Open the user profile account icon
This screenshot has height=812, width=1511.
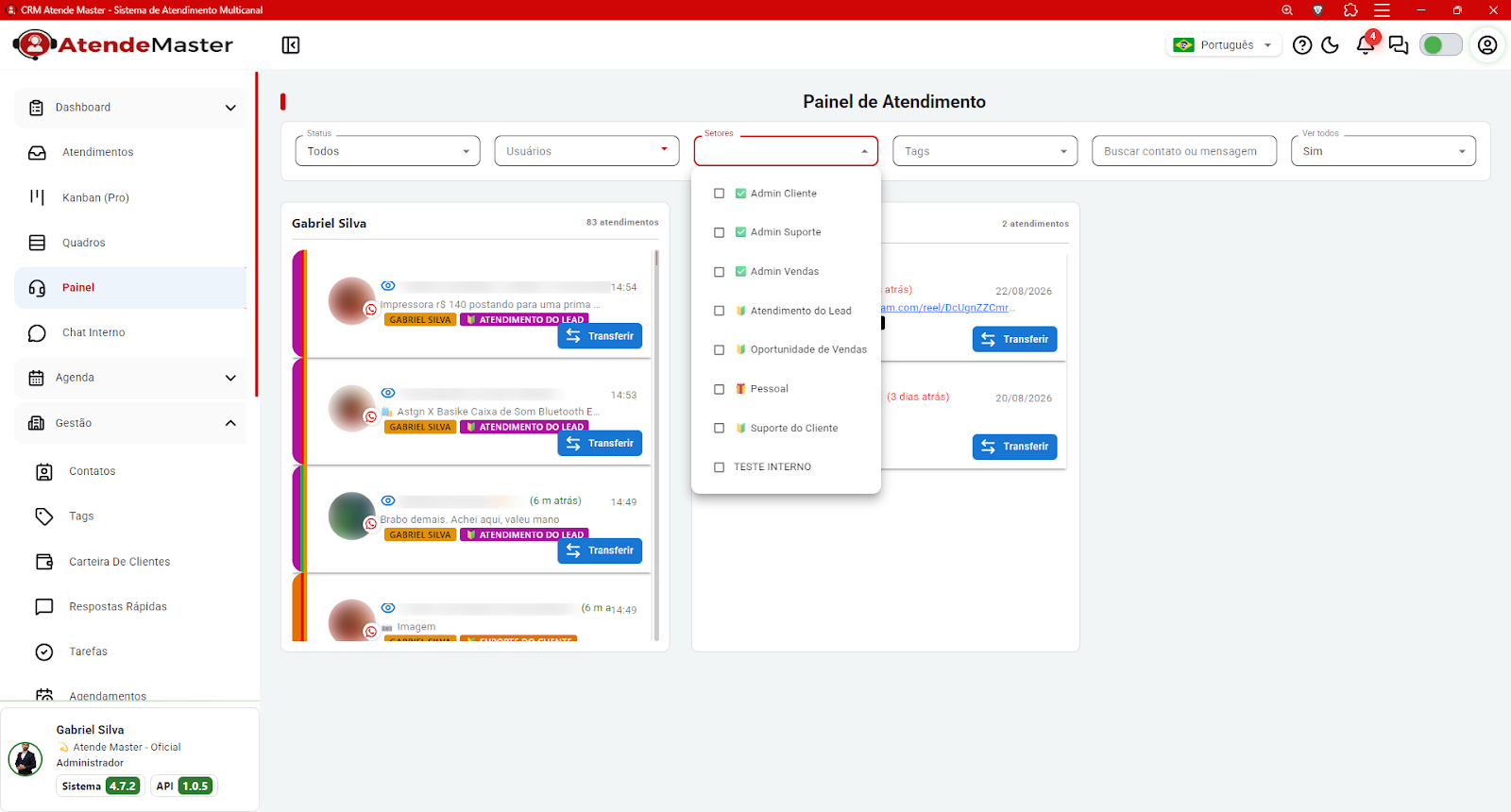click(x=1487, y=45)
